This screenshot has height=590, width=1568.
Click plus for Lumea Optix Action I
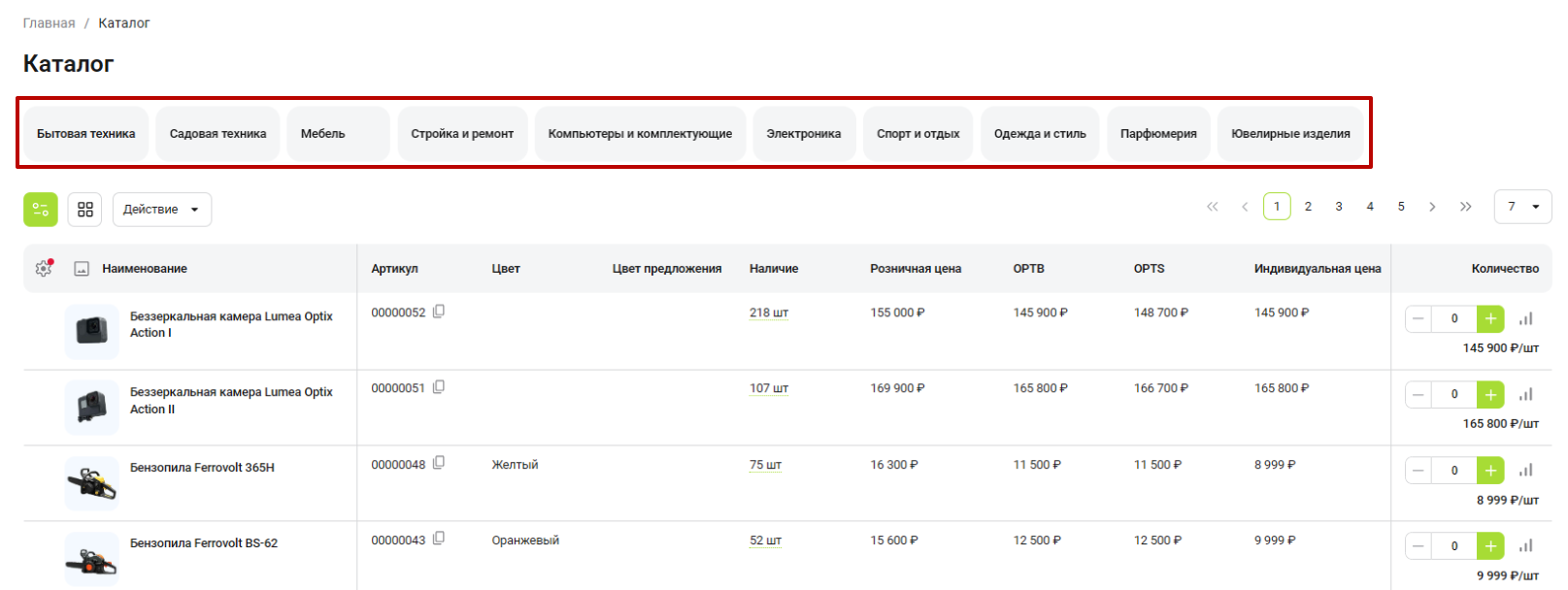pyautogui.click(x=1490, y=319)
